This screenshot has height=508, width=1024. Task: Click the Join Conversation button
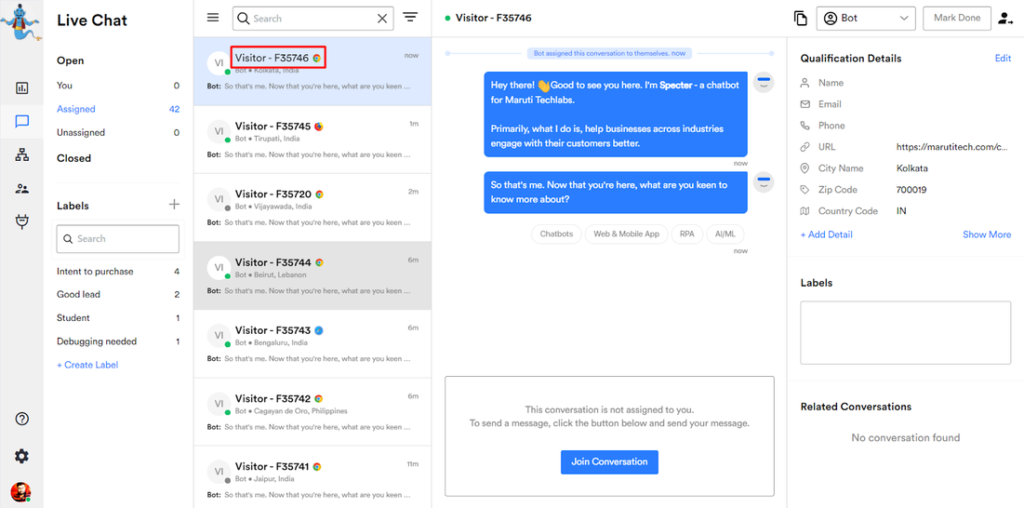609,462
